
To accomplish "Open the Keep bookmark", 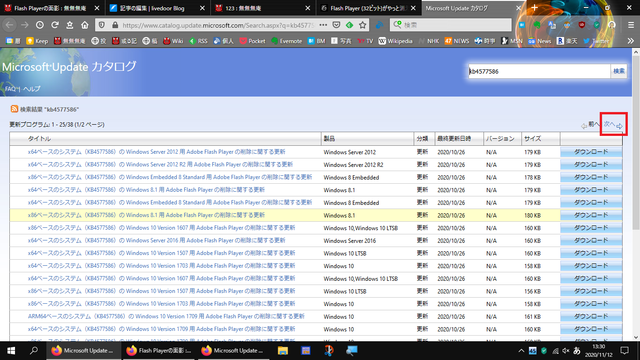I will tap(37, 41).
